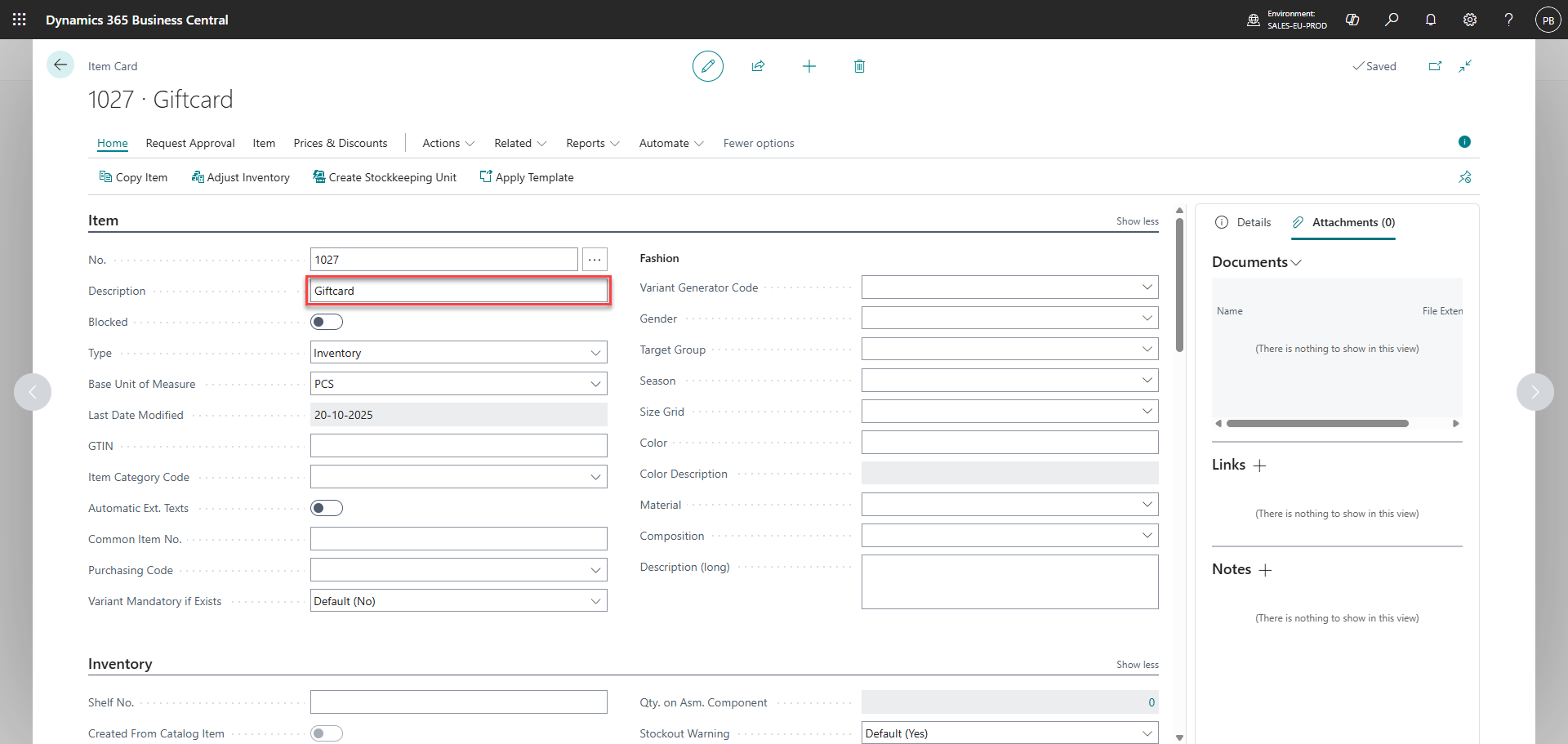Viewport: 1568px width, 744px height.
Task: Open the No. field ellipsis button
Action: tap(595, 260)
